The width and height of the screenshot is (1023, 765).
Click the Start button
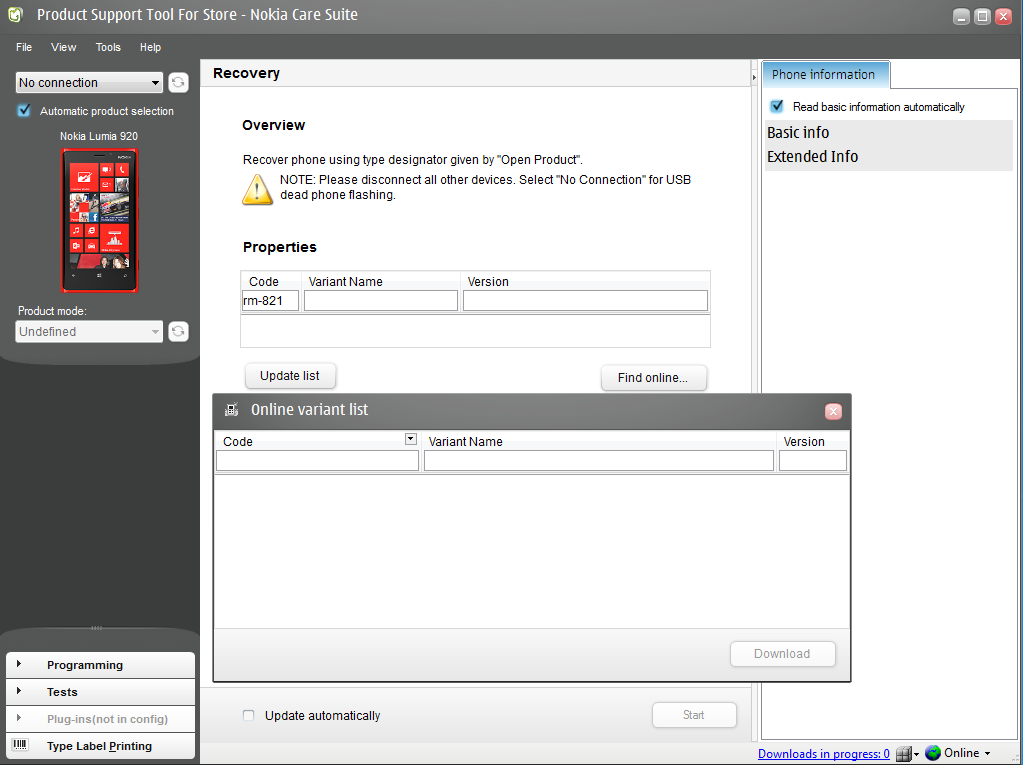pos(694,715)
